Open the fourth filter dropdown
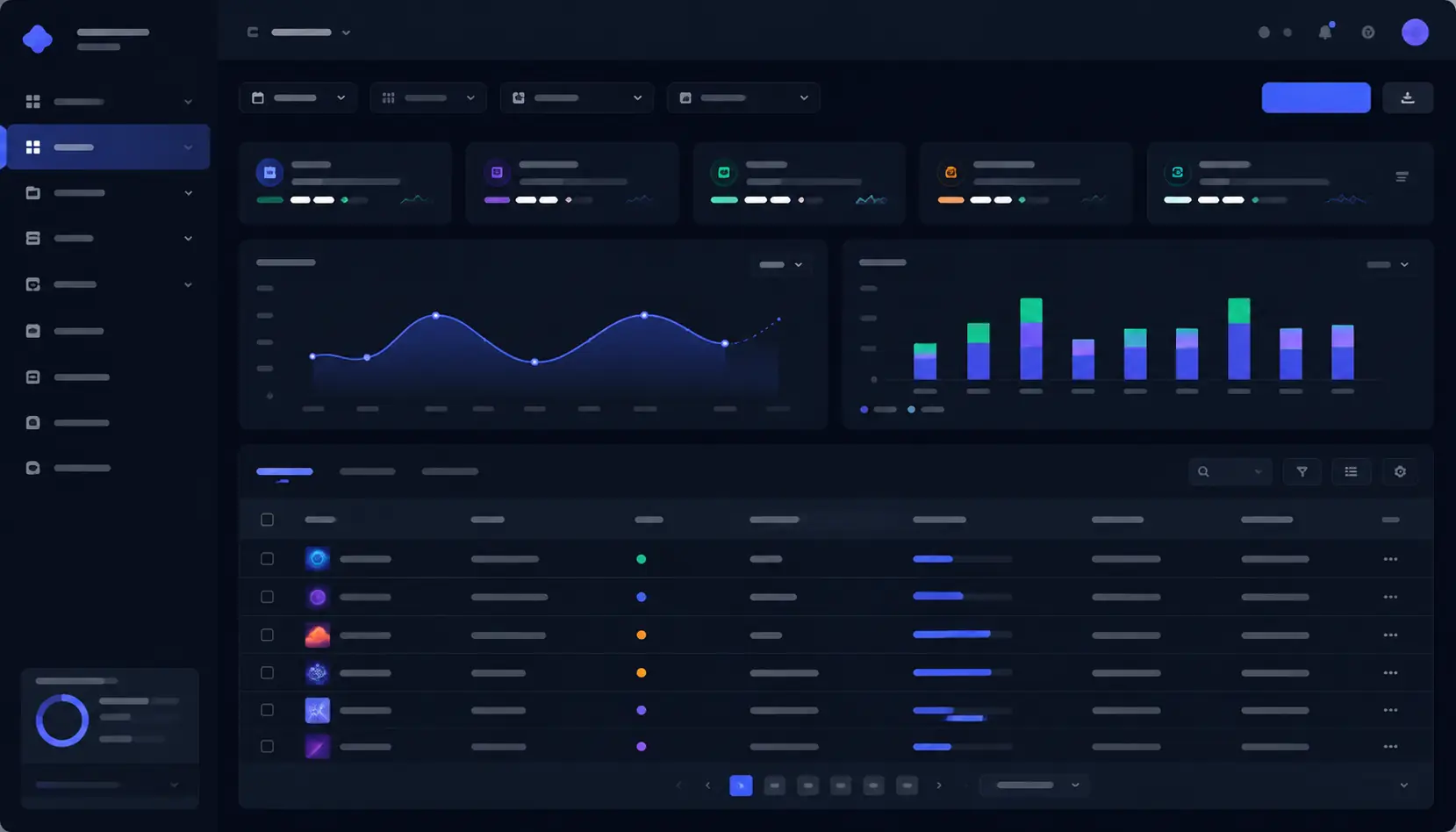 (743, 97)
